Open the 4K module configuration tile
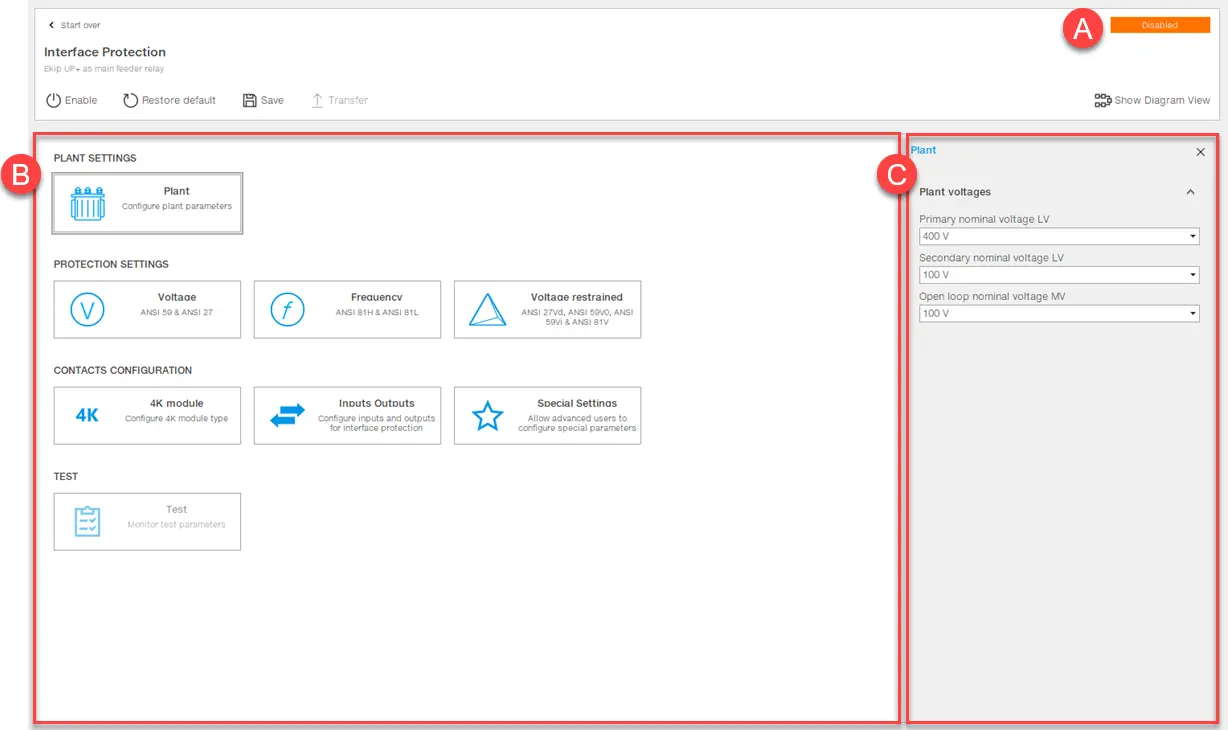1228x730 pixels. [147, 415]
